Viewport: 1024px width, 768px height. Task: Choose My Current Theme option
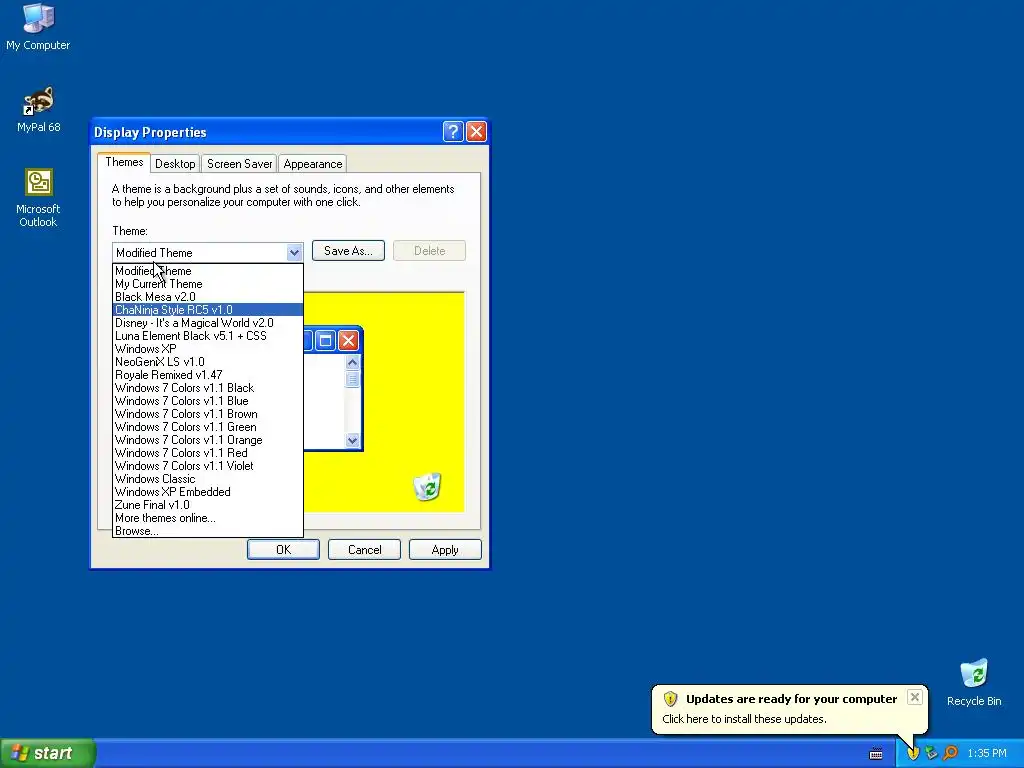(208, 284)
